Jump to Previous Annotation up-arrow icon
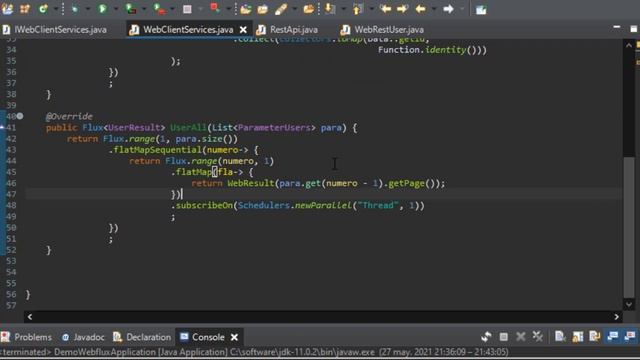The image size is (640, 360). tap(357, 9)
